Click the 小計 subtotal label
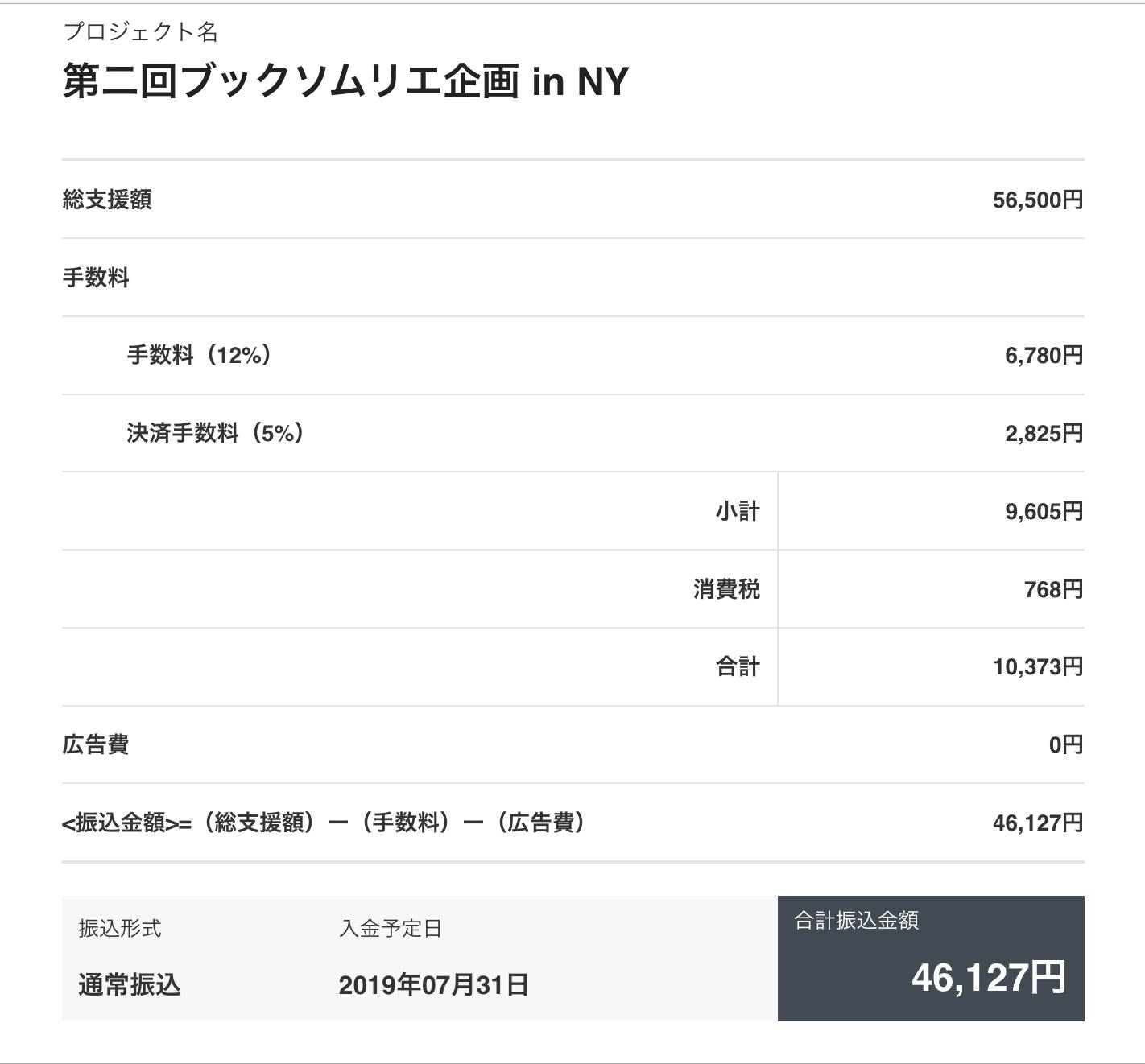1145x1064 pixels. tap(737, 511)
